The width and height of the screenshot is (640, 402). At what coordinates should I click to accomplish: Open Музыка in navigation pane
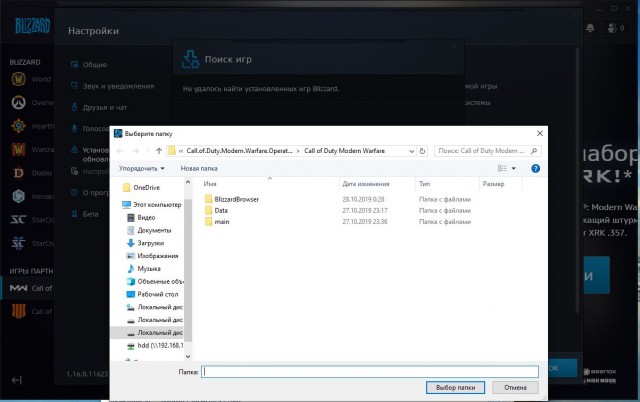pos(144,269)
